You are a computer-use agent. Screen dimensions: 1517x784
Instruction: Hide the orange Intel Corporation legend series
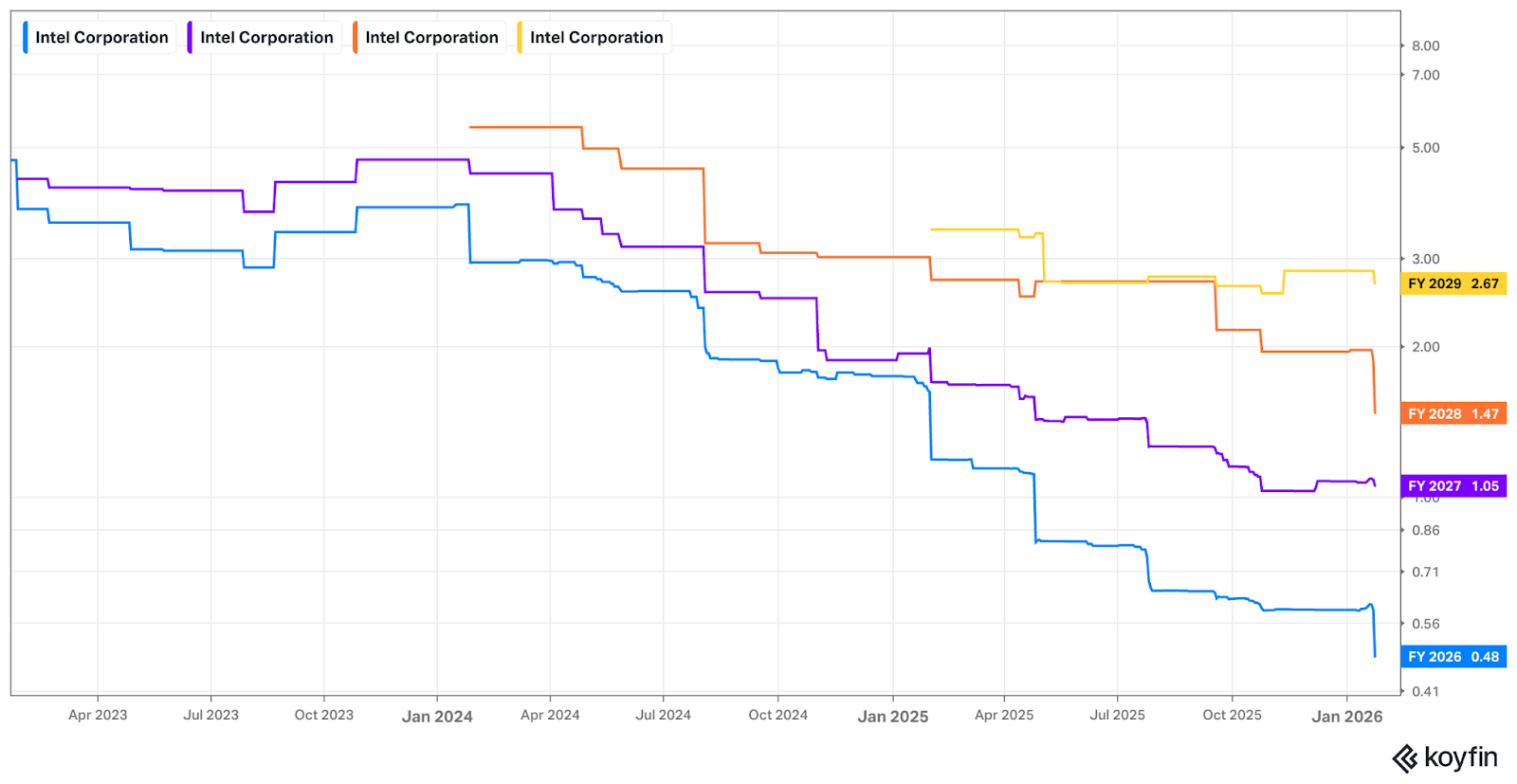click(430, 38)
